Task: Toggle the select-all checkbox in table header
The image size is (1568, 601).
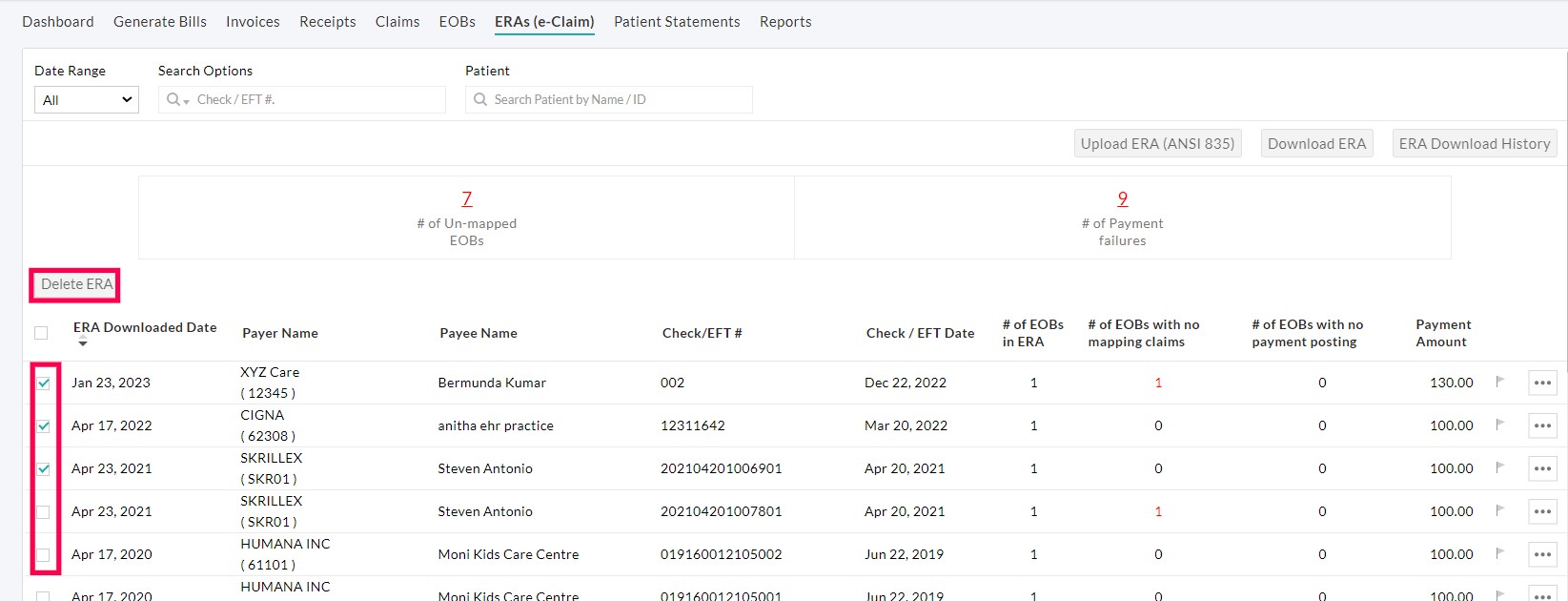Action: 41,333
